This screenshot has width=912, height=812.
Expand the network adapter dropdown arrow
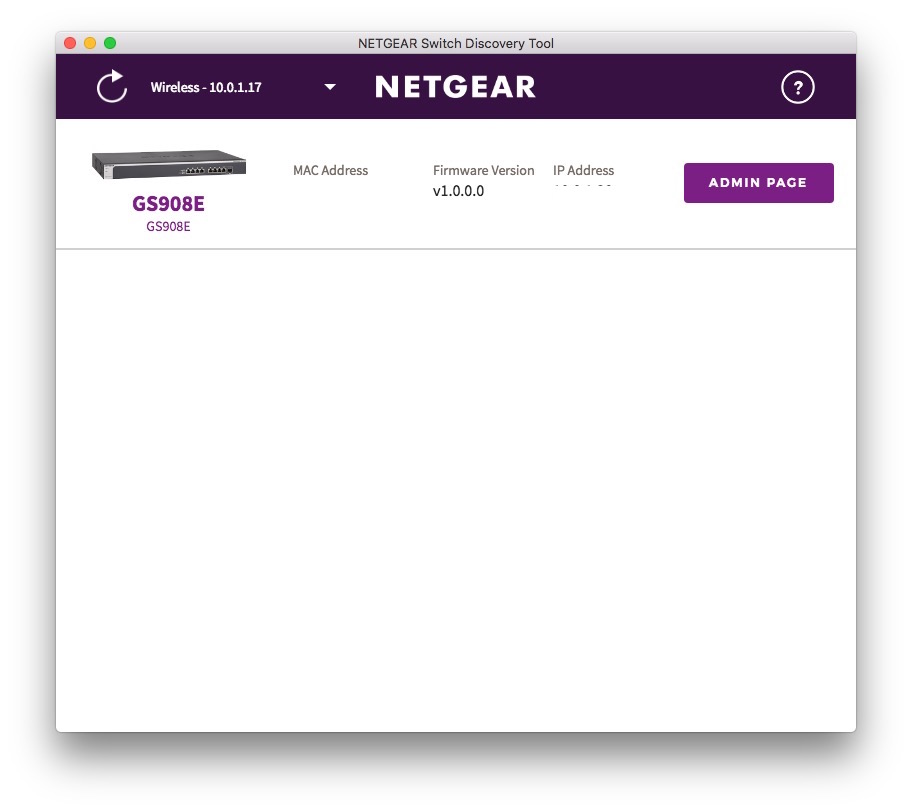pyautogui.click(x=330, y=87)
